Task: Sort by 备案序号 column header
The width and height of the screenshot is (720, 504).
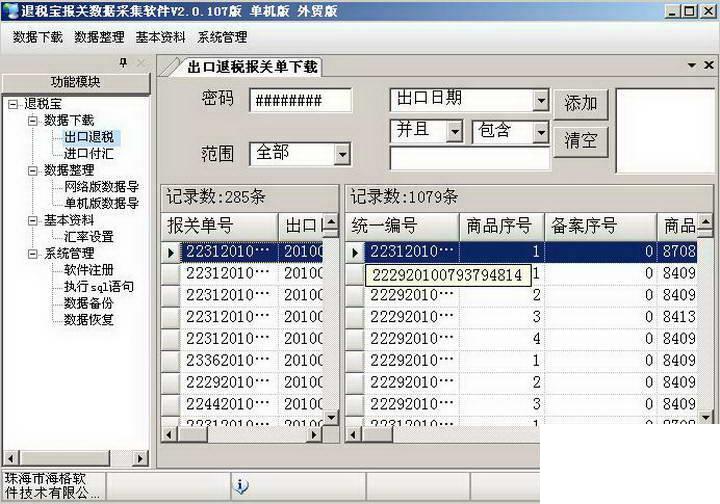Action: (x=601, y=226)
